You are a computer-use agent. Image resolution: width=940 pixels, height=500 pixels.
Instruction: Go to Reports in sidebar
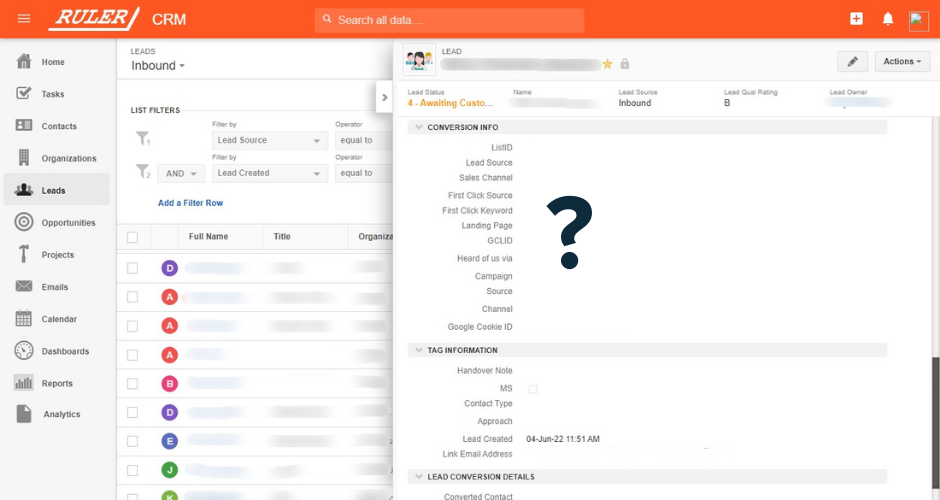click(x=56, y=383)
